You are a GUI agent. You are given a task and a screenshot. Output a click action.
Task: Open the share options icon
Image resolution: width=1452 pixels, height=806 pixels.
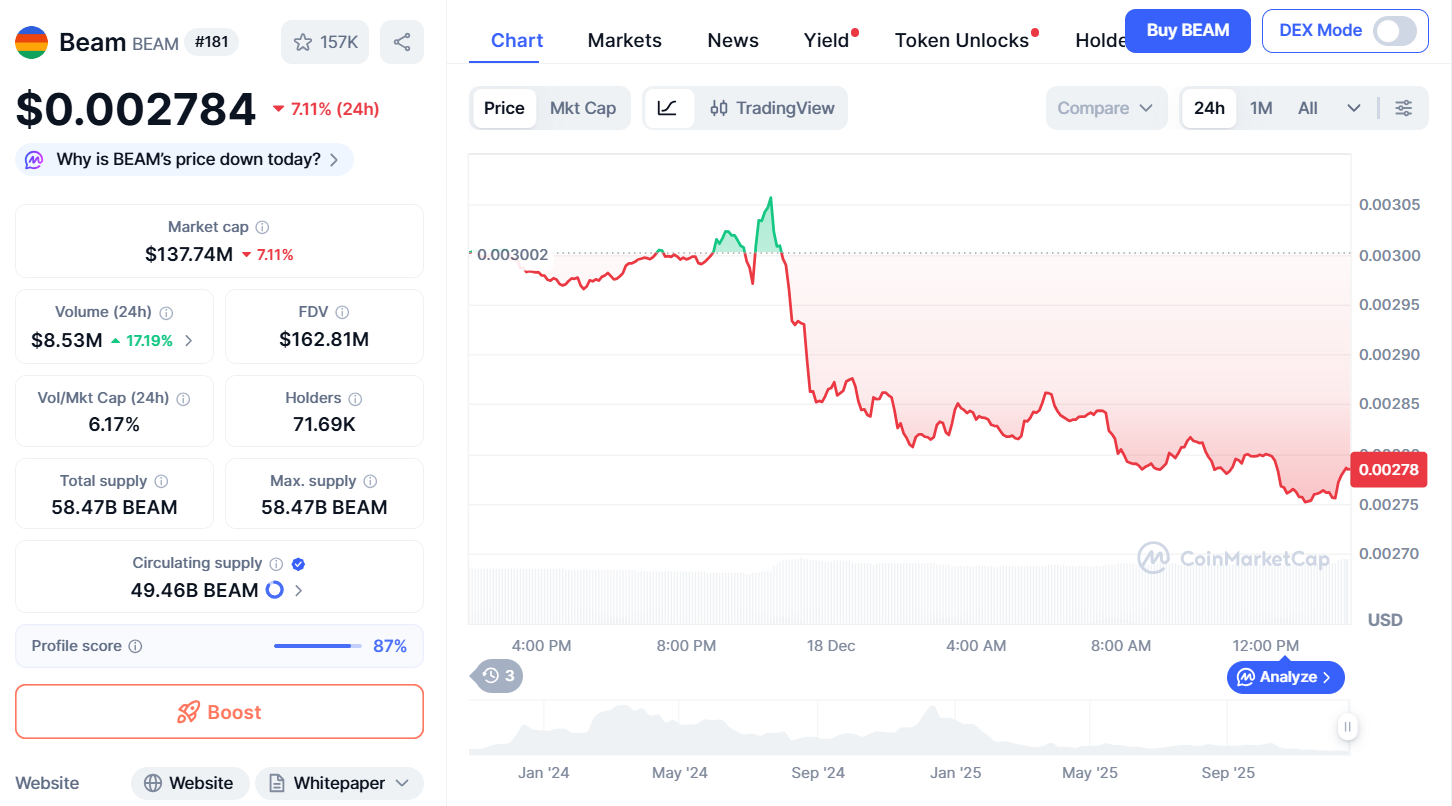(x=401, y=41)
